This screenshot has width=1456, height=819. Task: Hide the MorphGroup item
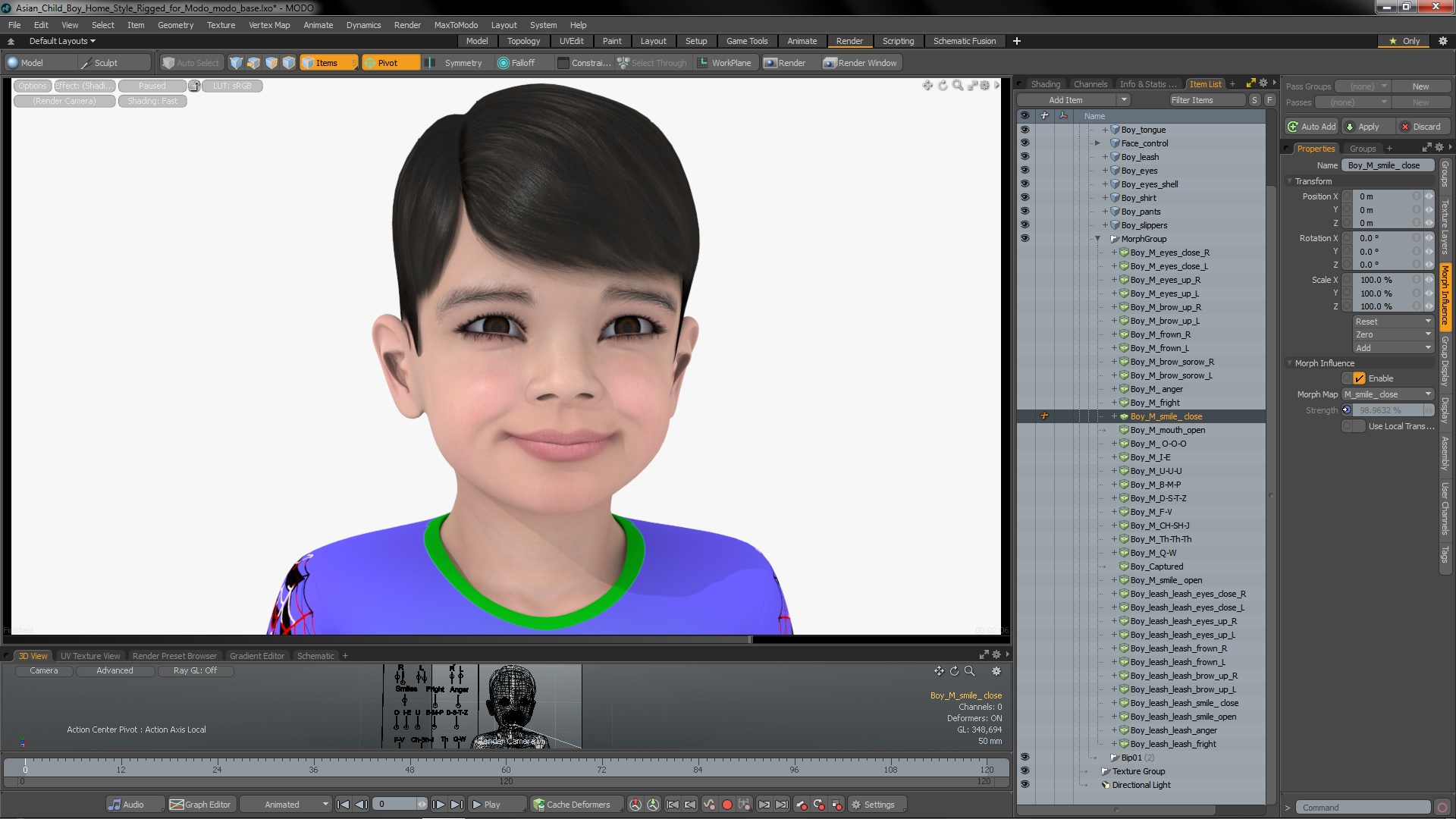1025,239
